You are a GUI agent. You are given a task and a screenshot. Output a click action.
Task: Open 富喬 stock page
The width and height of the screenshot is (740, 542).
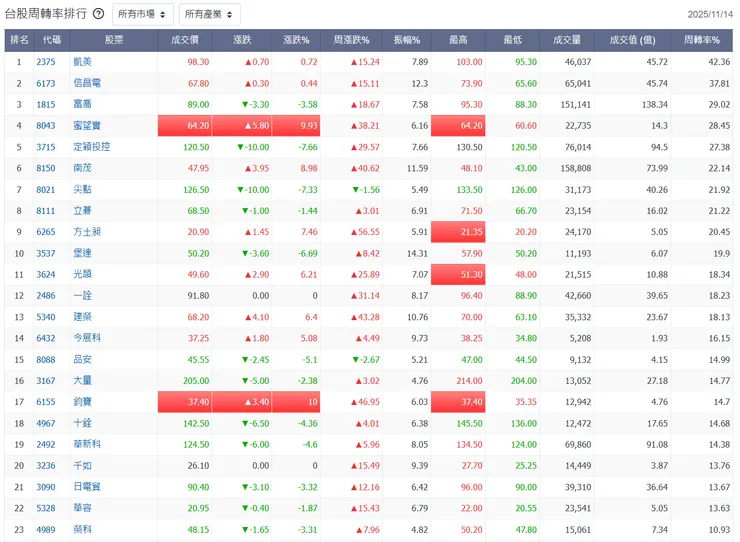pyautogui.click(x=83, y=104)
